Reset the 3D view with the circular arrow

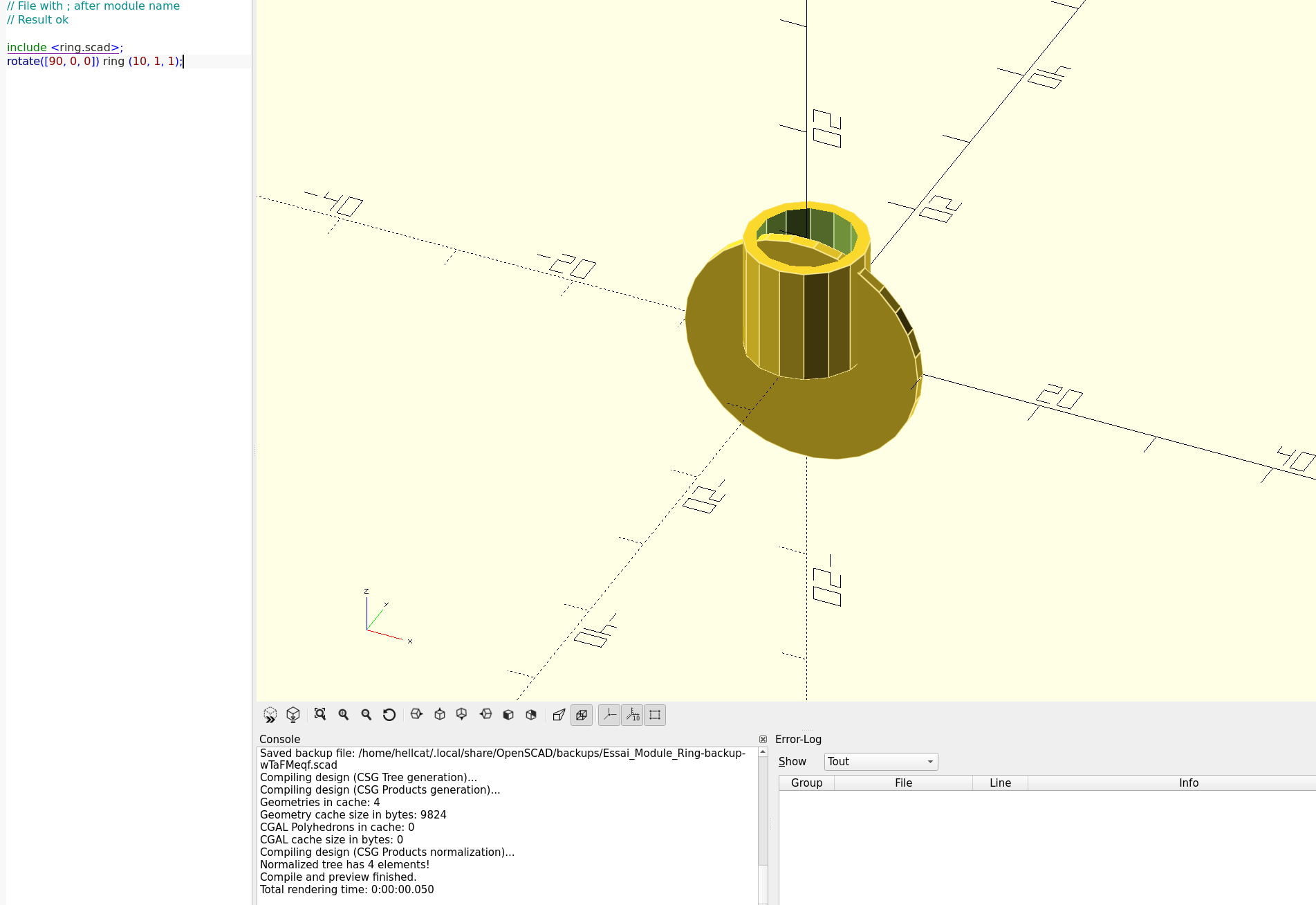pos(389,715)
